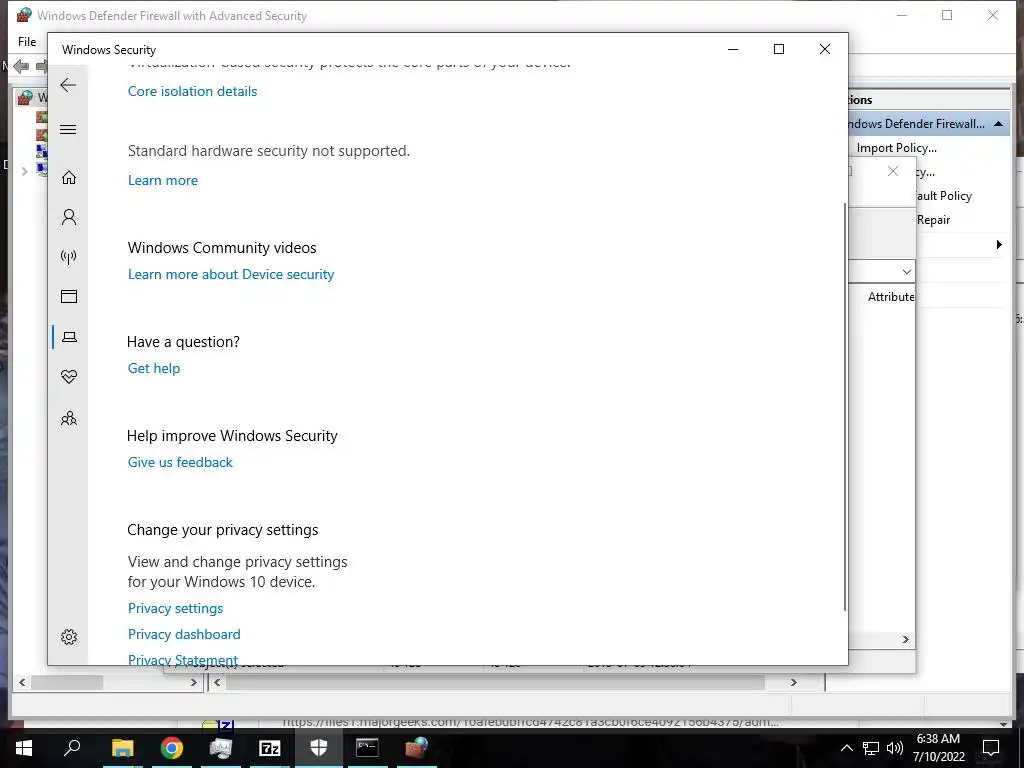Click Give us feedback link
The width and height of the screenshot is (1024, 768).
180,462
